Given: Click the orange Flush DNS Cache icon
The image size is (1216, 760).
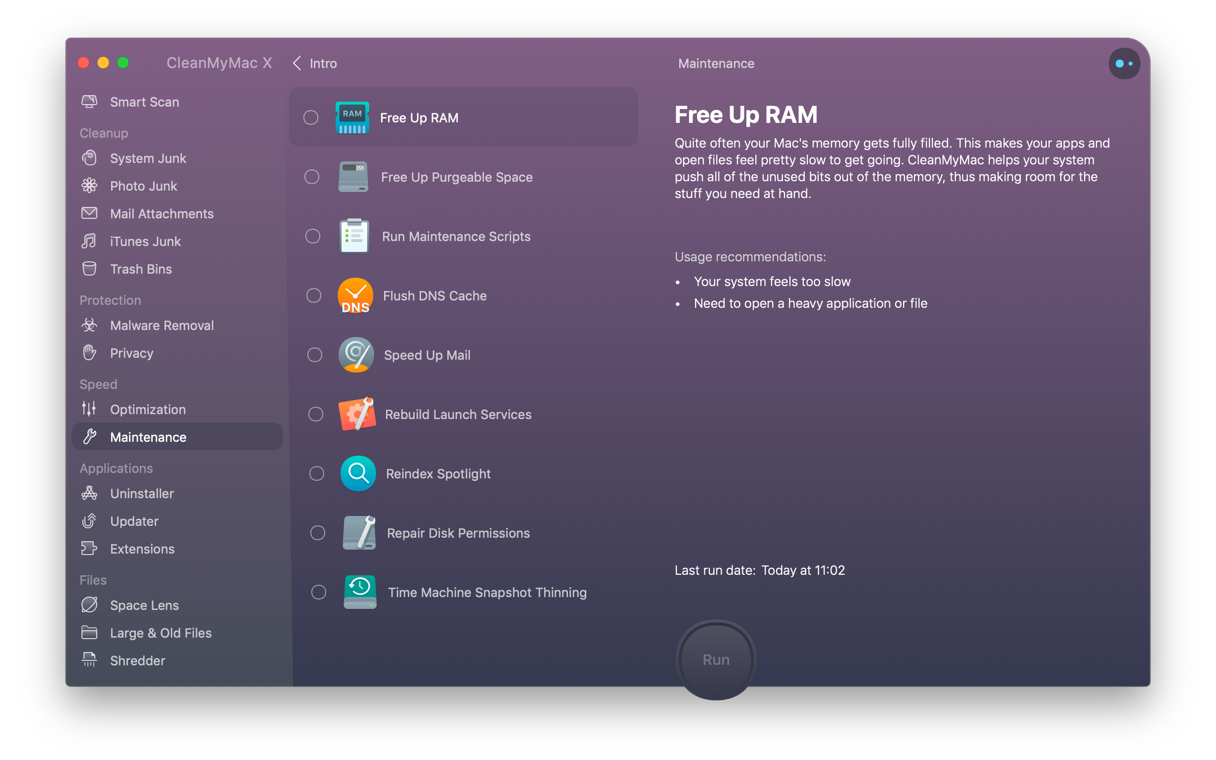Looking at the screenshot, I should [355, 295].
